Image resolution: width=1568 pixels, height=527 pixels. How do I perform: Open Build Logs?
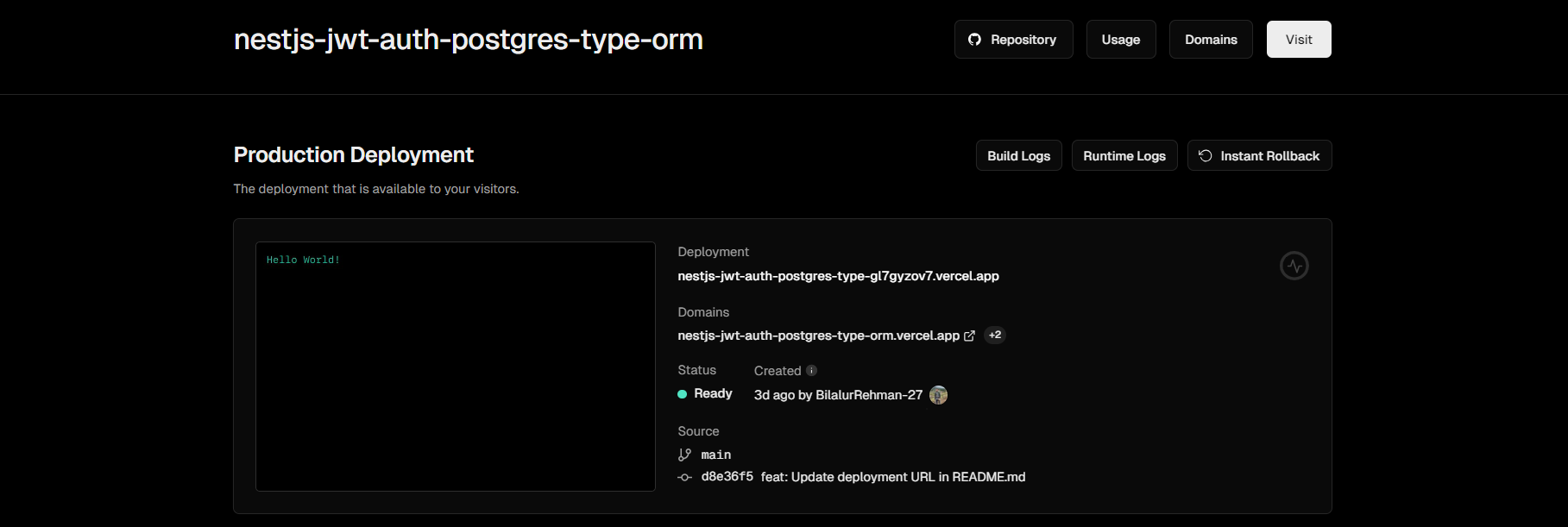[x=1018, y=155]
